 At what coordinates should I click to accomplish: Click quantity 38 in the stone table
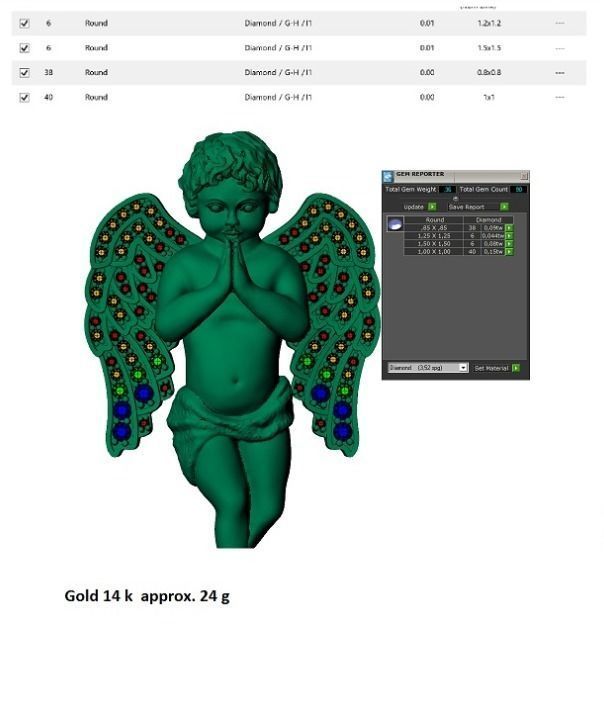[48, 73]
